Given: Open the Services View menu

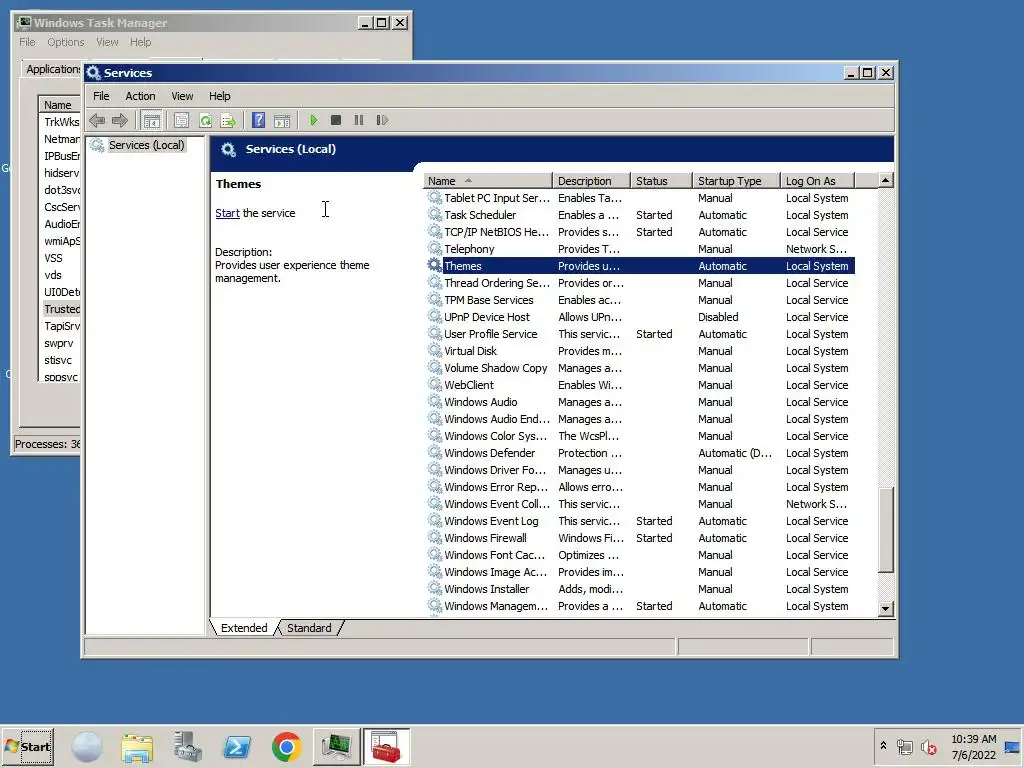Looking at the screenshot, I should click(182, 96).
